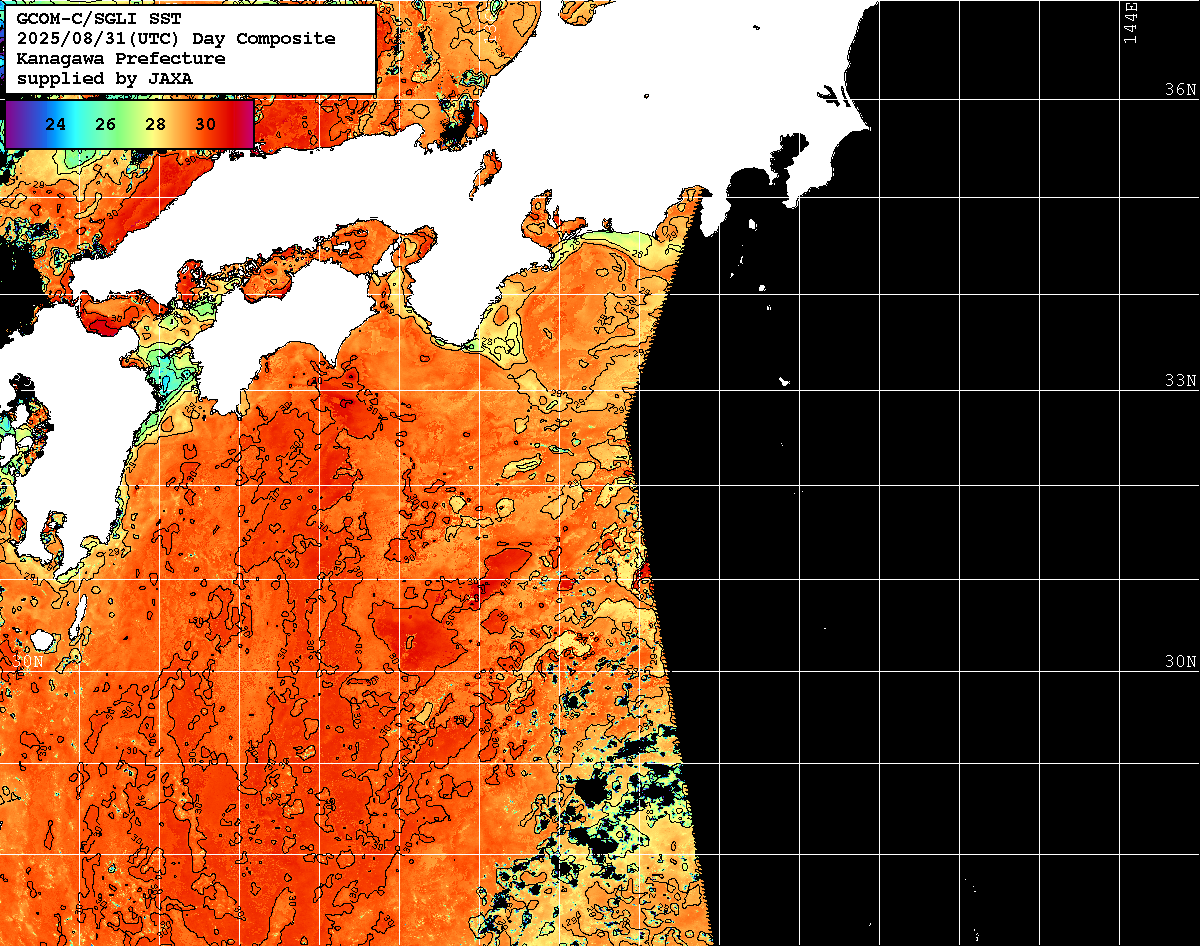
Task: Click the '30' value on color scale
Action: [206, 124]
